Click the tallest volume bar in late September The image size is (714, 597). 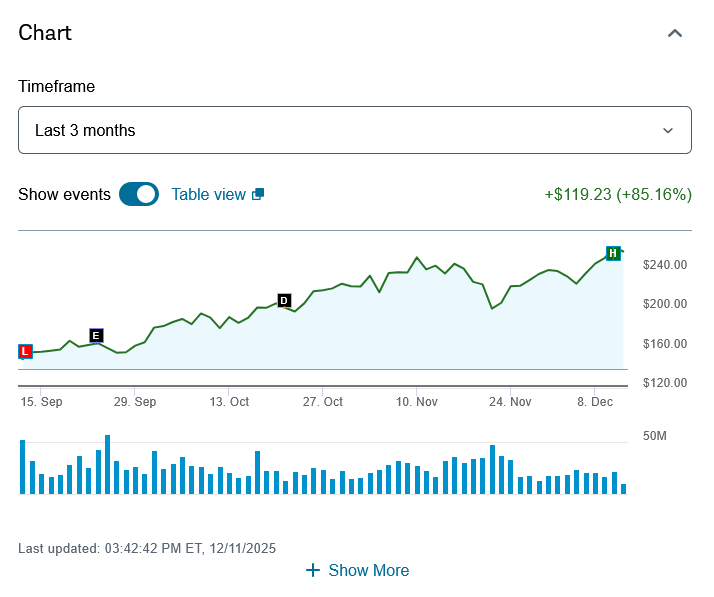coord(107,465)
